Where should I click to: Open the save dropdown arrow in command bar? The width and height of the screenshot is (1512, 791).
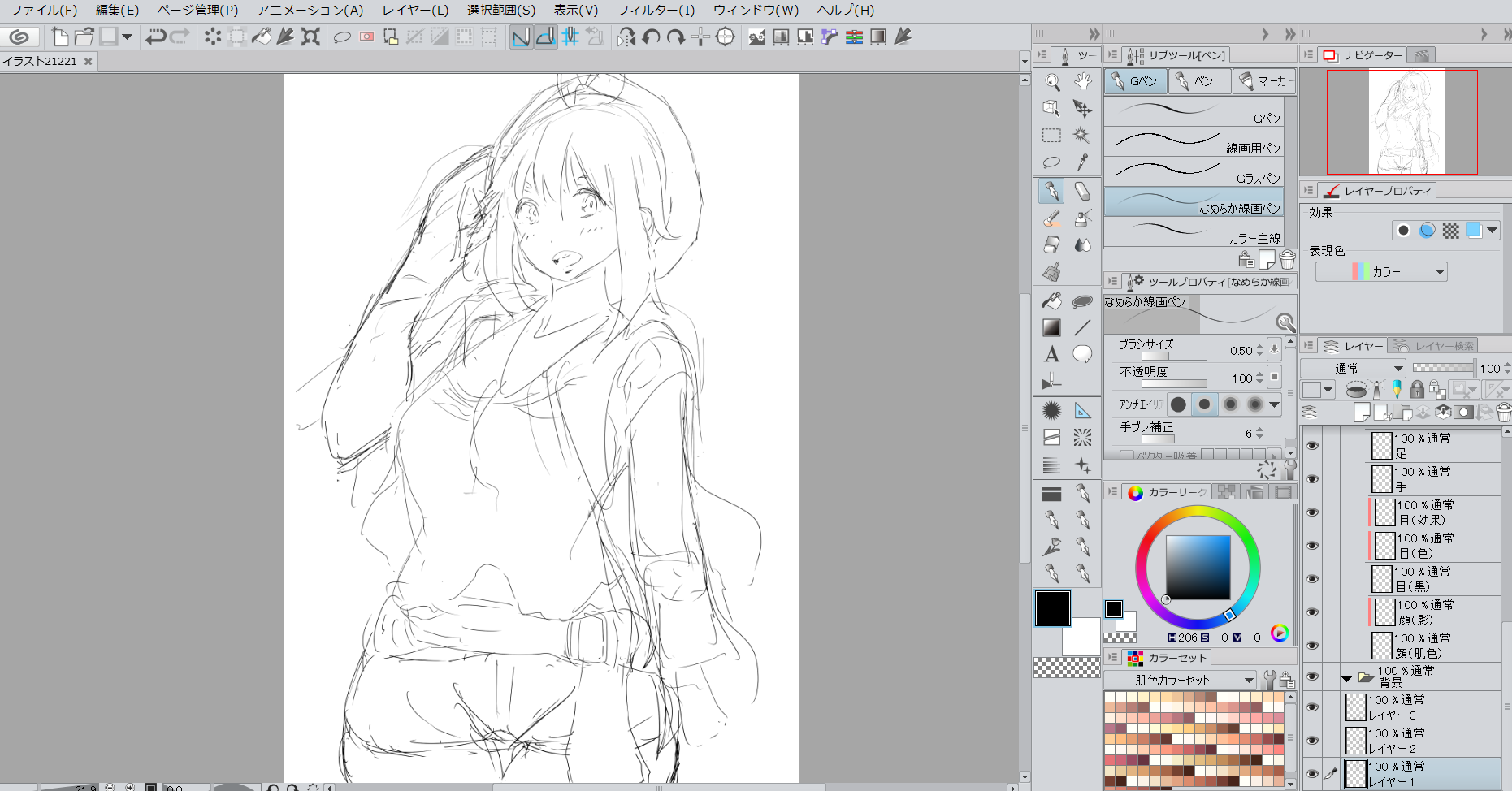(127, 37)
